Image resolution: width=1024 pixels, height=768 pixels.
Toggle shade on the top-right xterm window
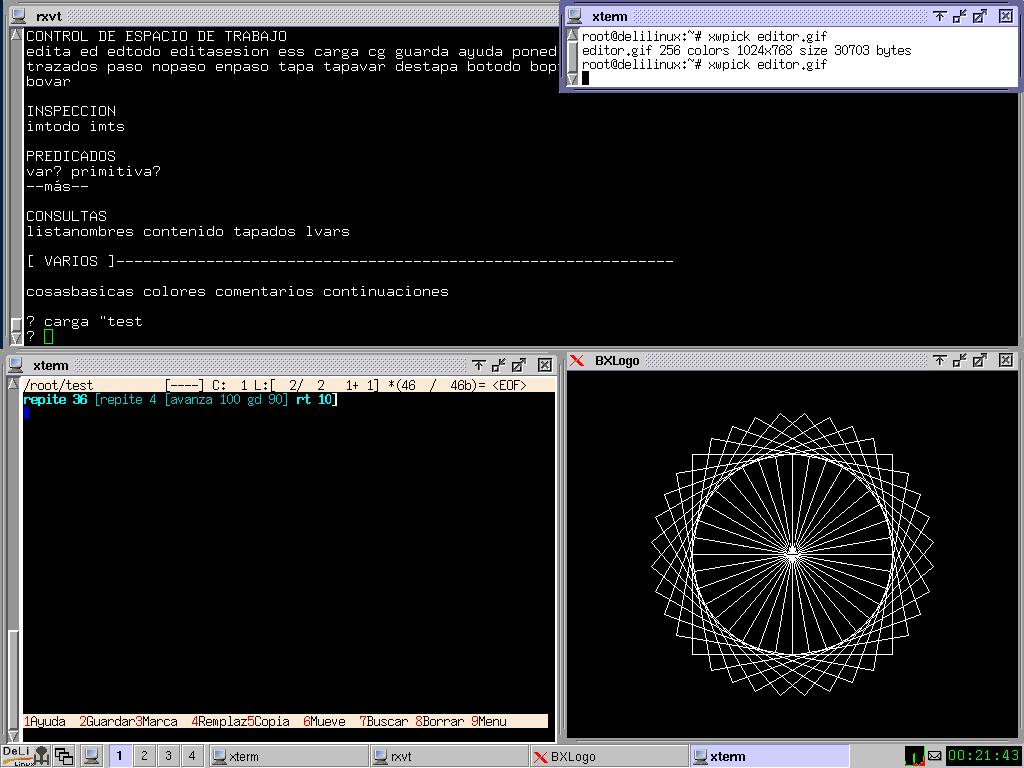pos(939,16)
